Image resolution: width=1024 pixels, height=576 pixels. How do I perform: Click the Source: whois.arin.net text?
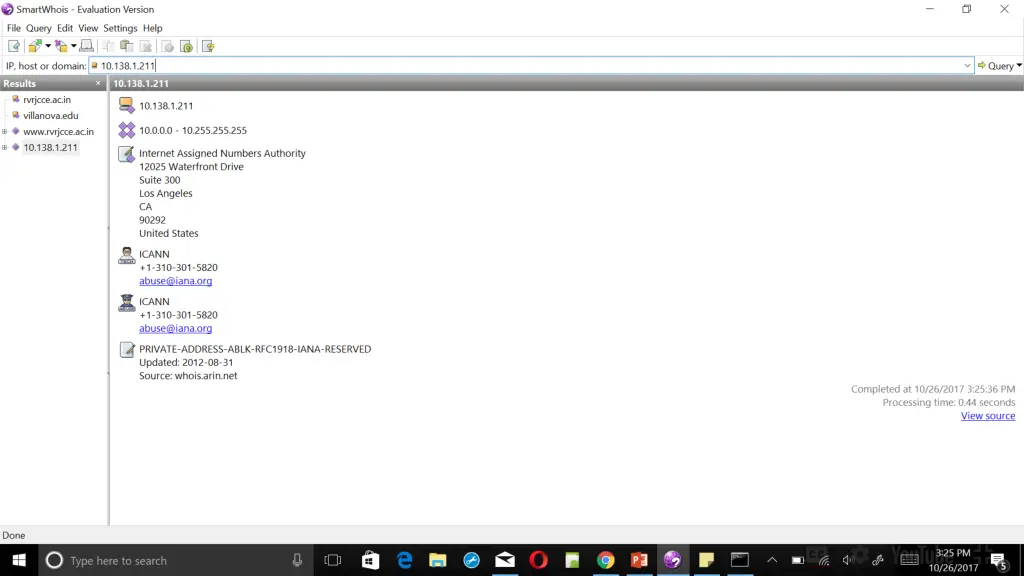click(x=188, y=376)
